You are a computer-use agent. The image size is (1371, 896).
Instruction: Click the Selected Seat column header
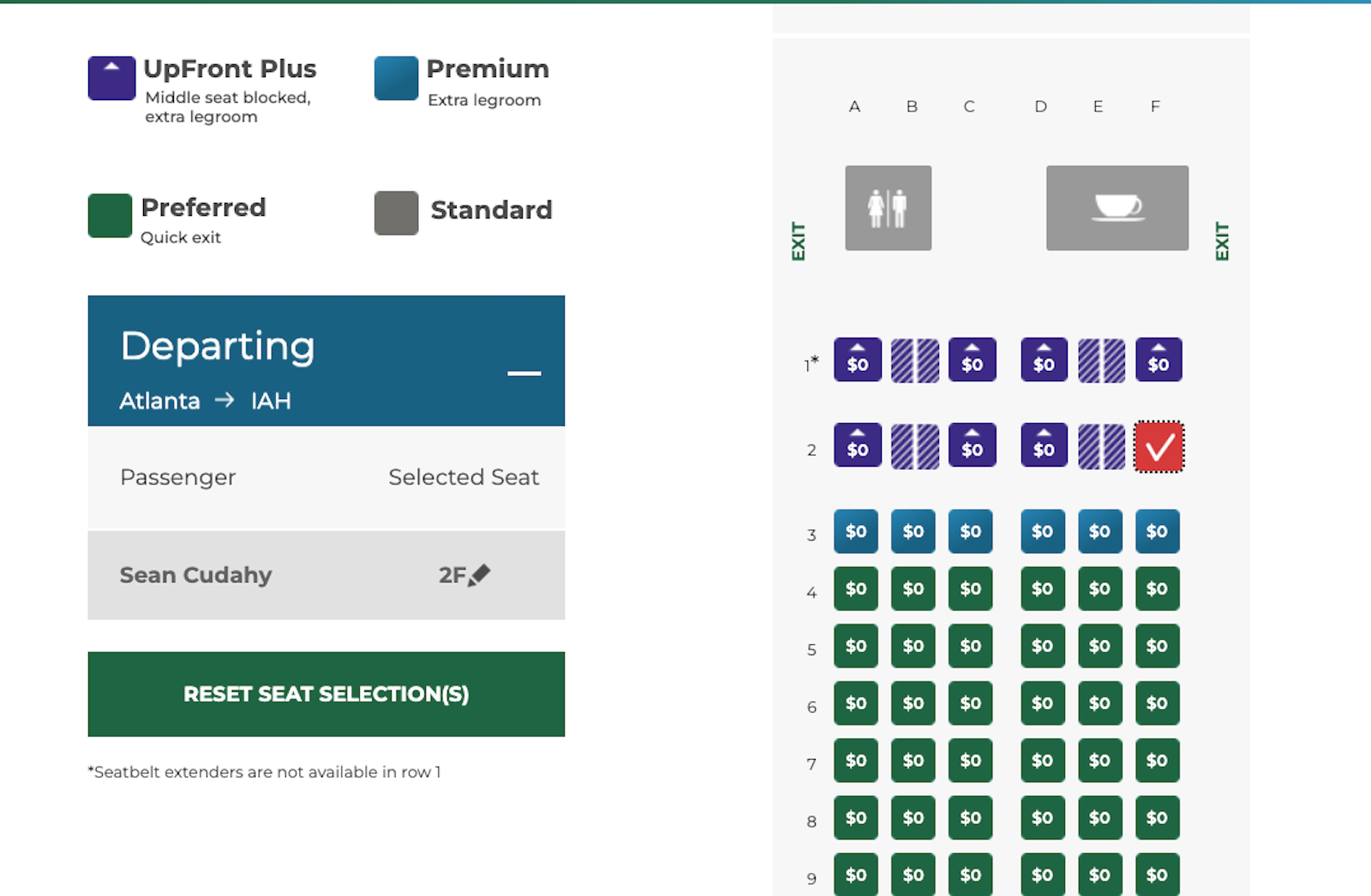464,477
